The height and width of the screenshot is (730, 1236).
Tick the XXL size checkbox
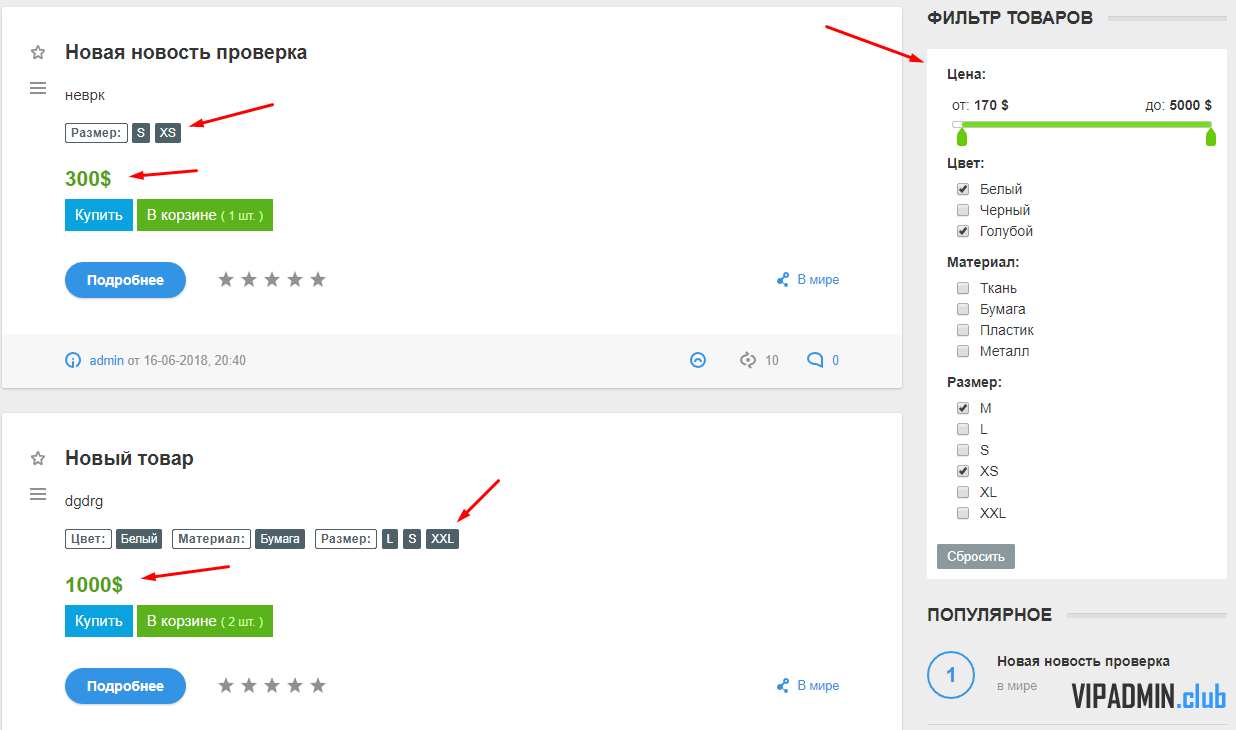pyautogui.click(x=963, y=513)
